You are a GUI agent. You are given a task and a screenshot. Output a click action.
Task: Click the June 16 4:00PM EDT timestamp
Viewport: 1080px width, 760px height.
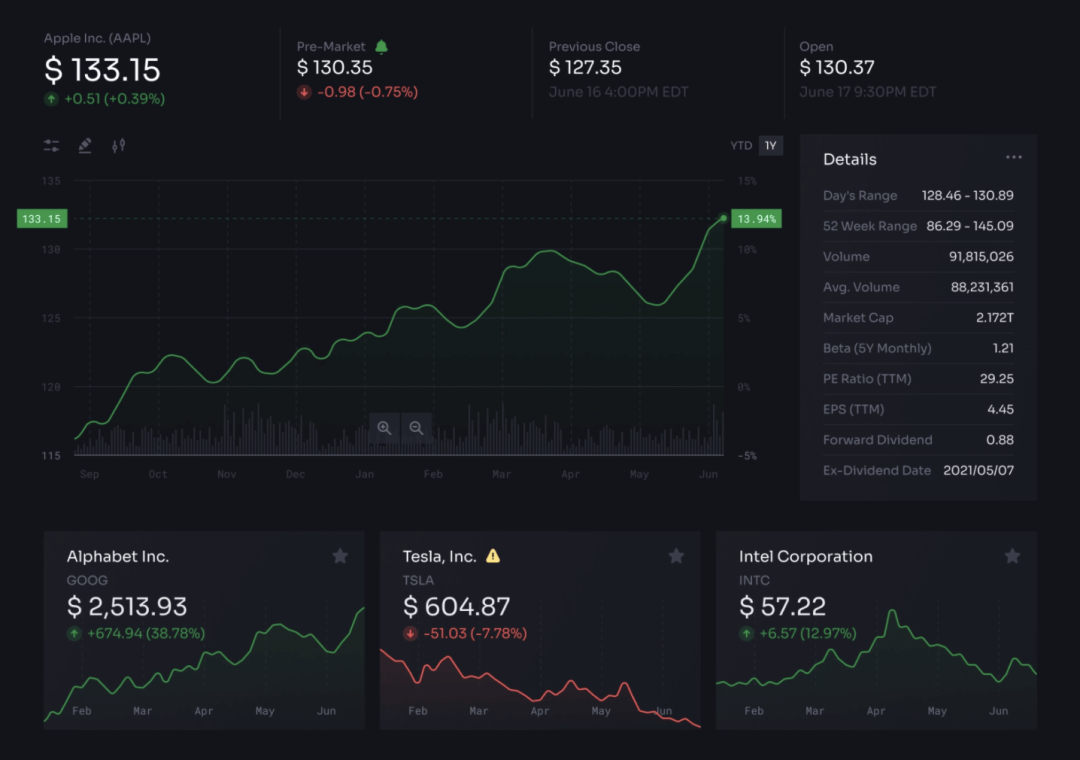(619, 92)
